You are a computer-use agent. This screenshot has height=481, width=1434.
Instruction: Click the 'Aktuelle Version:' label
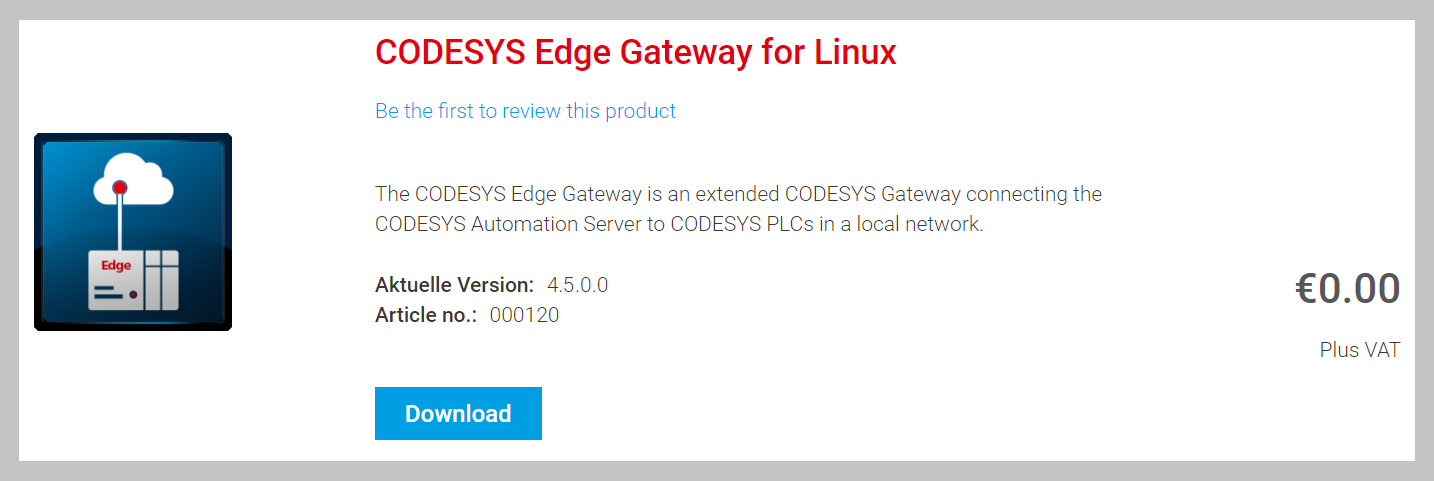tap(454, 285)
